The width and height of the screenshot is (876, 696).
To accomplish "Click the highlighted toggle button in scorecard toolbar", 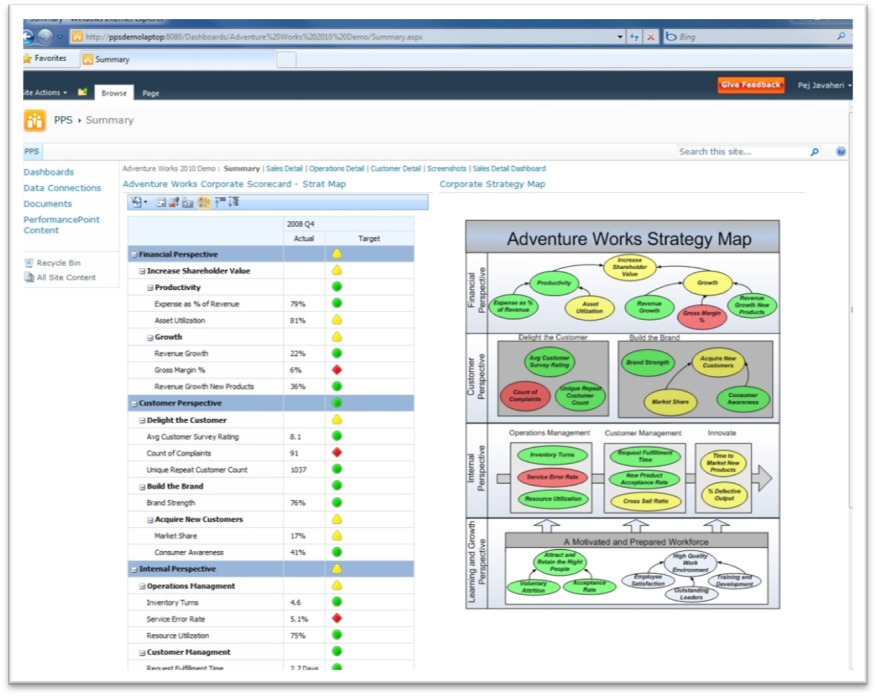I will pyautogui.click(x=204, y=202).
